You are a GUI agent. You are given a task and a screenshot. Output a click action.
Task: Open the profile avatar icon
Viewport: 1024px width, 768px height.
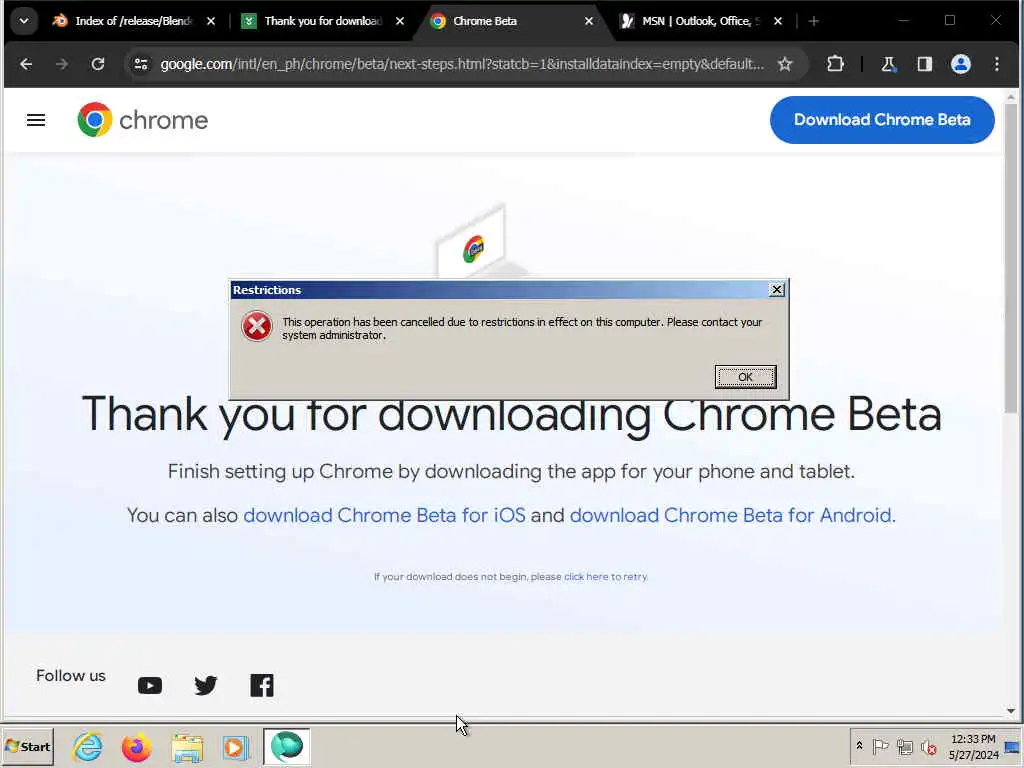pos(961,64)
